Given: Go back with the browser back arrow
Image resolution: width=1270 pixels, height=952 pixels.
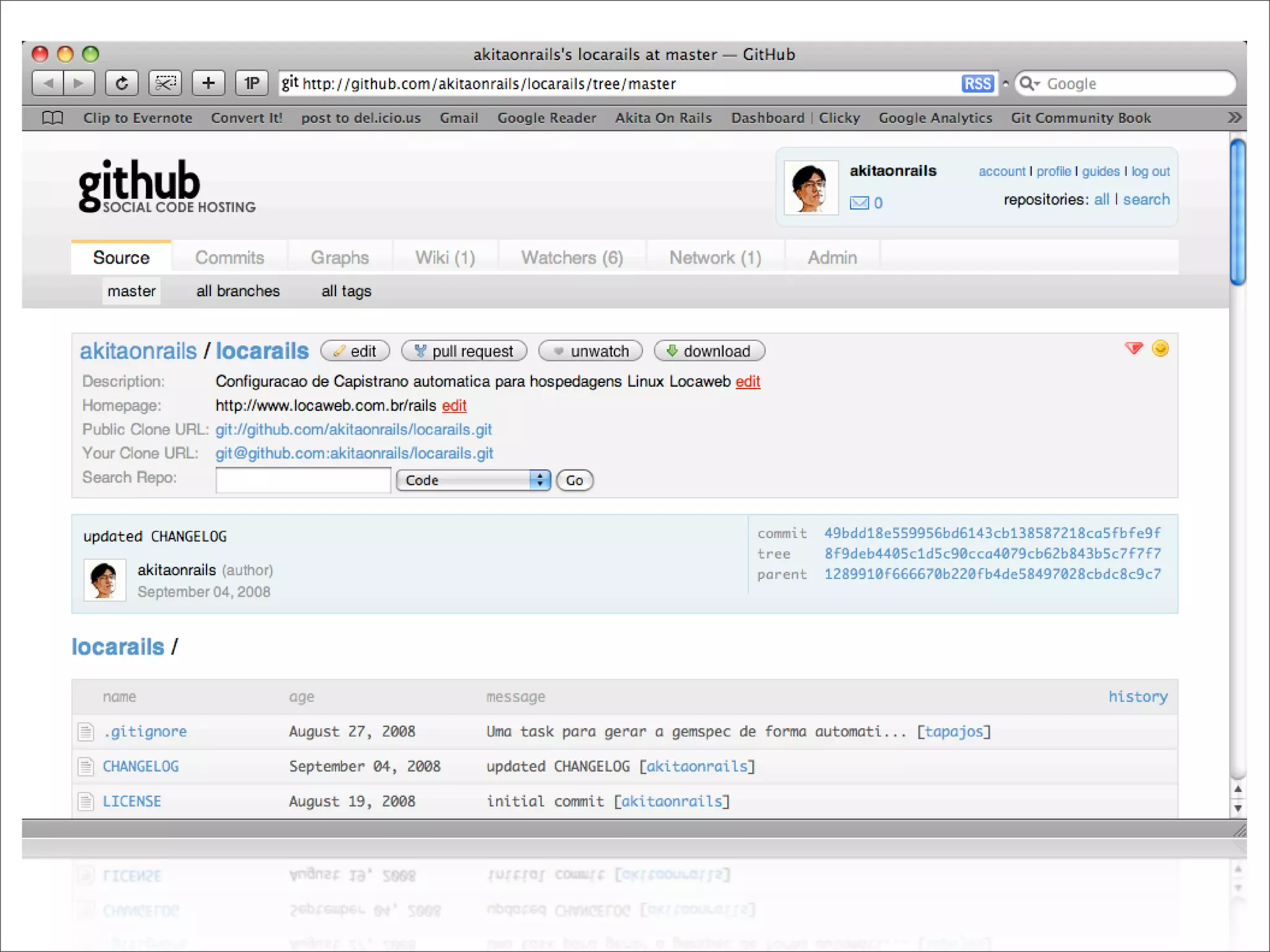Looking at the screenshot, I should [x=48, y=83].
